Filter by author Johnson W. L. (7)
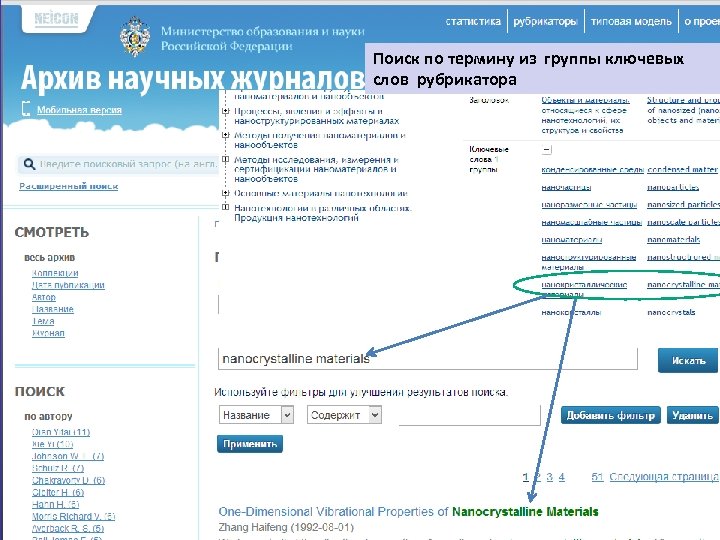This screenshot has width=720, height=540. coord(68,456)
